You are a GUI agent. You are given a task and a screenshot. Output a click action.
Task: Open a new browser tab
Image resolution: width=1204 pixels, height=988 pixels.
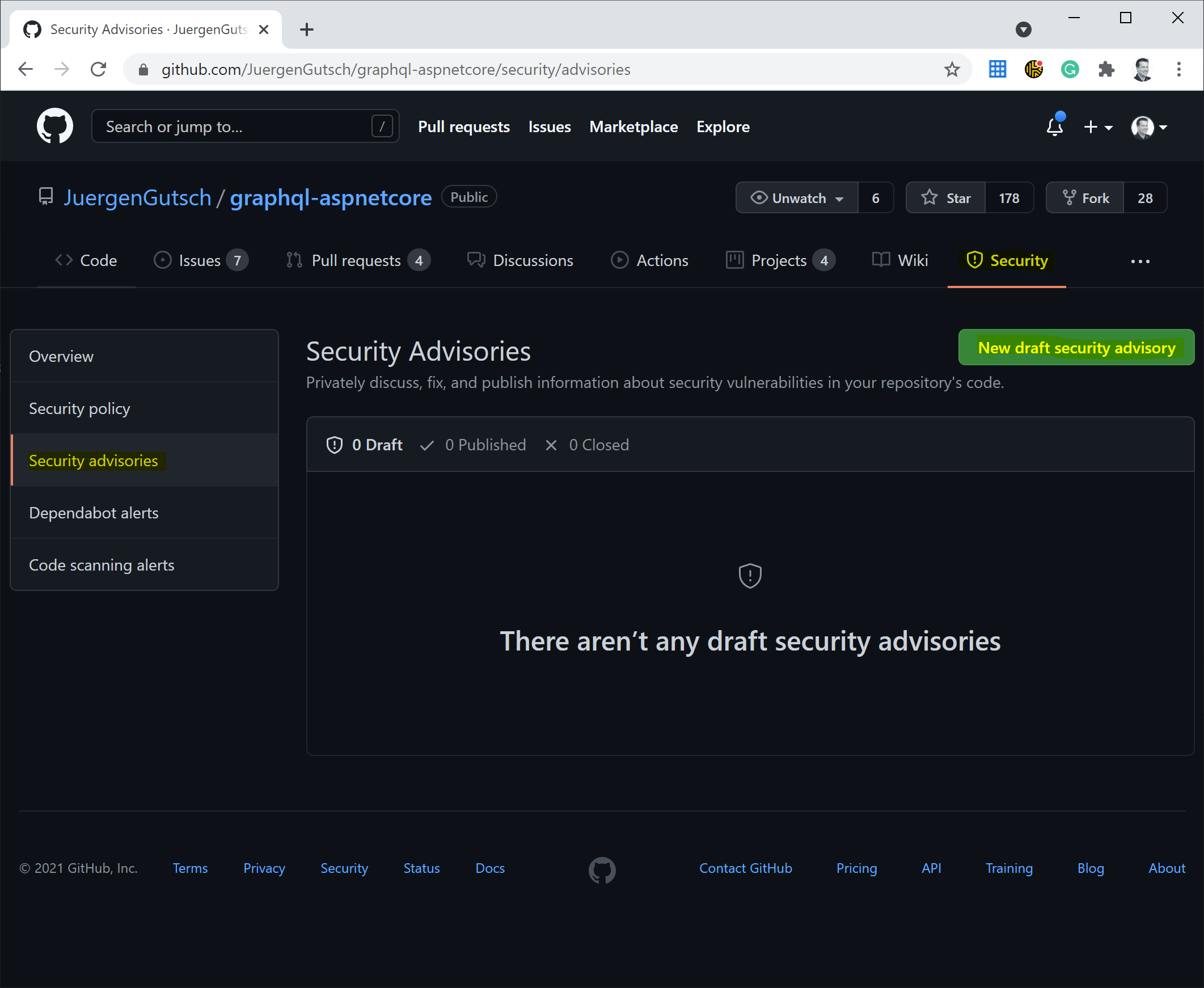point(307,29)
